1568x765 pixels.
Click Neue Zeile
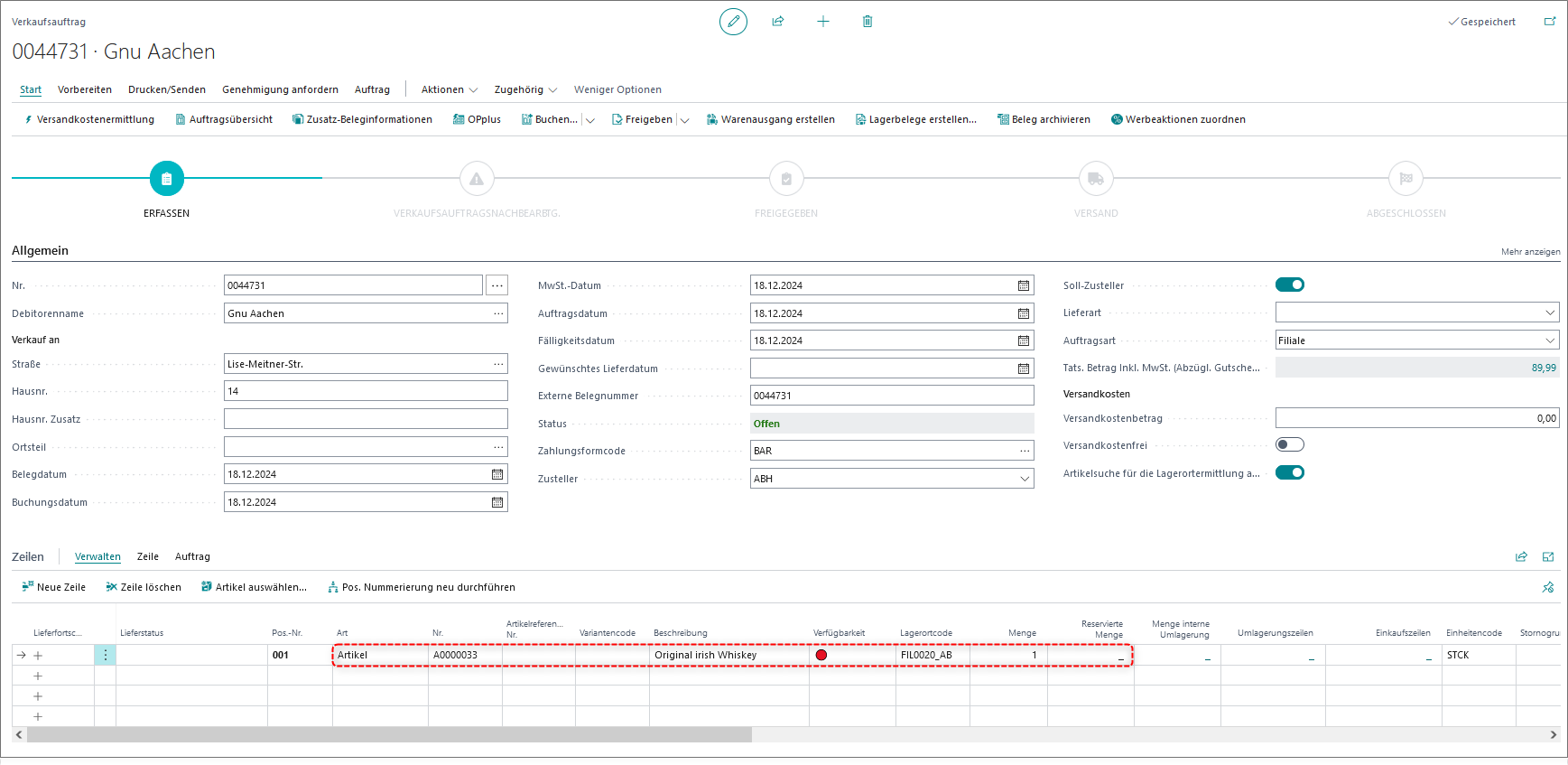coord(53,587)
